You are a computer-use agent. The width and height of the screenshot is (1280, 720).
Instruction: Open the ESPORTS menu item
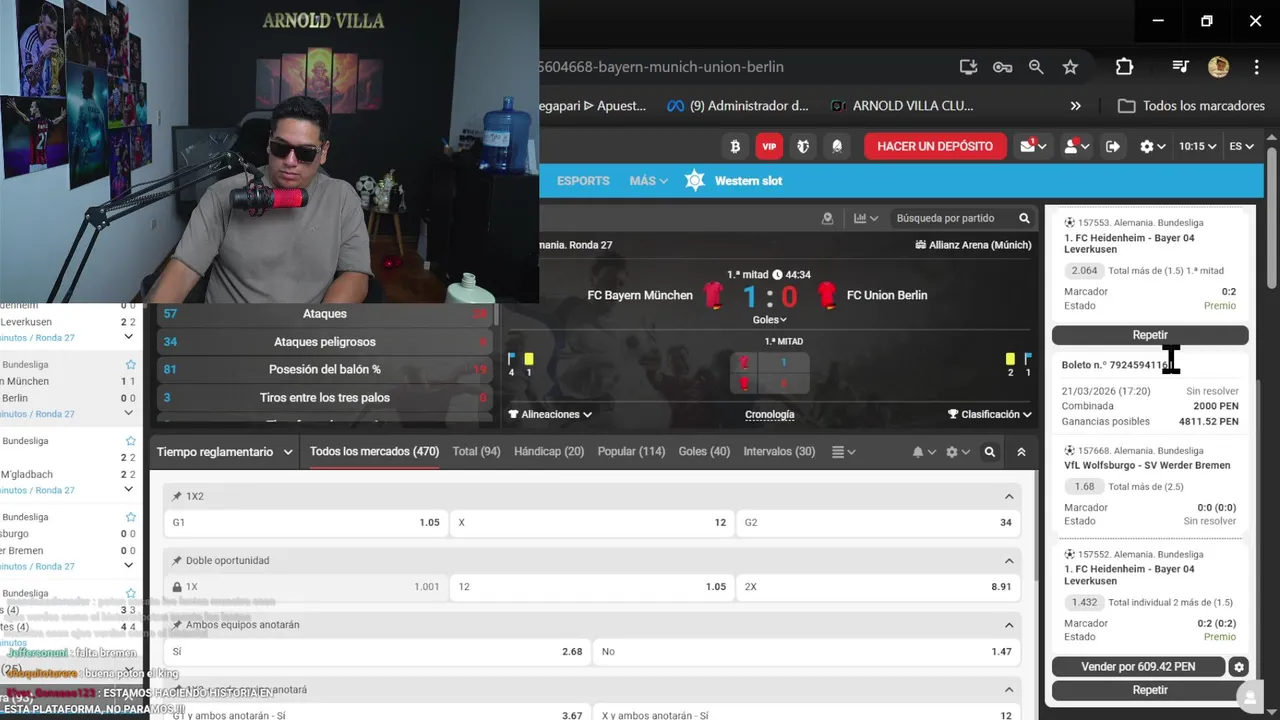point(583,181)
